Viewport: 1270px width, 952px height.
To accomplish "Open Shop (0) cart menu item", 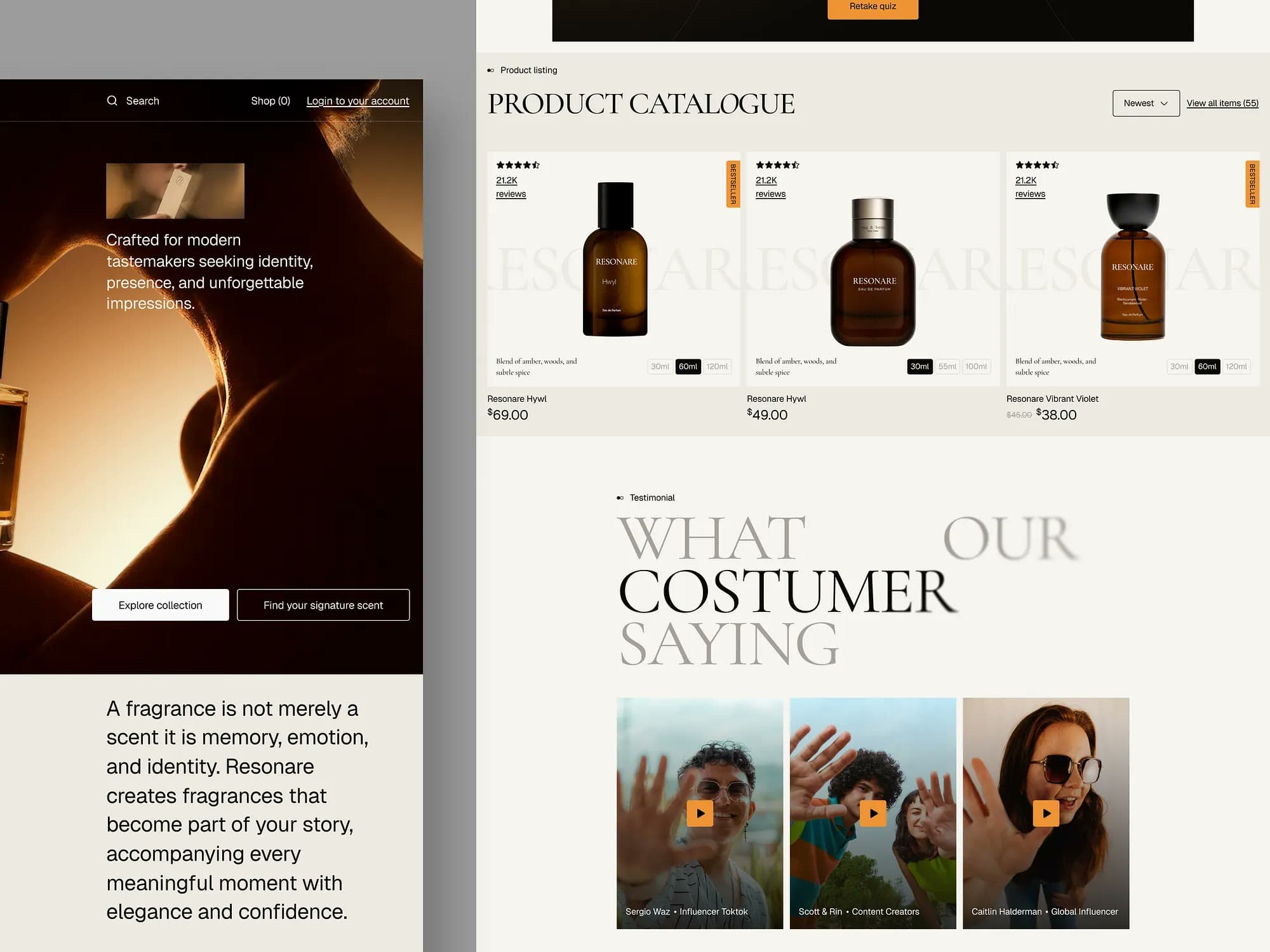I will click(271, 101).
